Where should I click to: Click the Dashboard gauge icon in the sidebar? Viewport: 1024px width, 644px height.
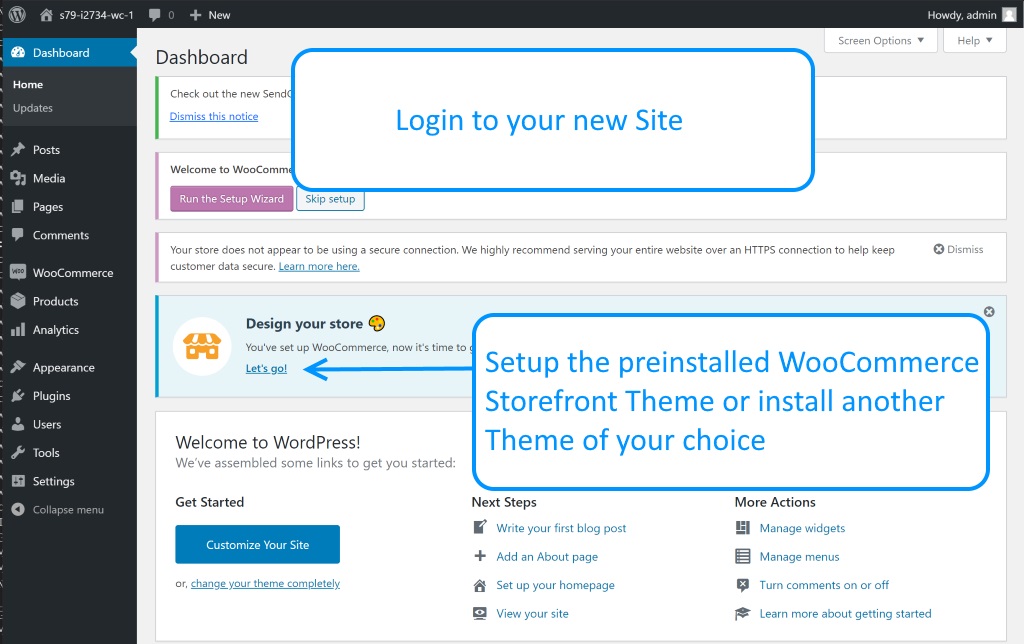point(18,52)
